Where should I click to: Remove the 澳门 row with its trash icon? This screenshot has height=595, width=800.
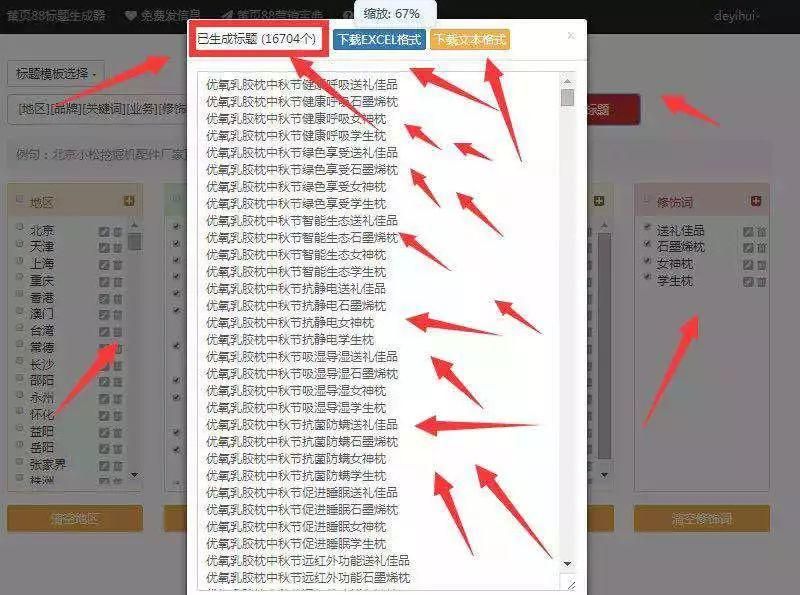[117, 315]
